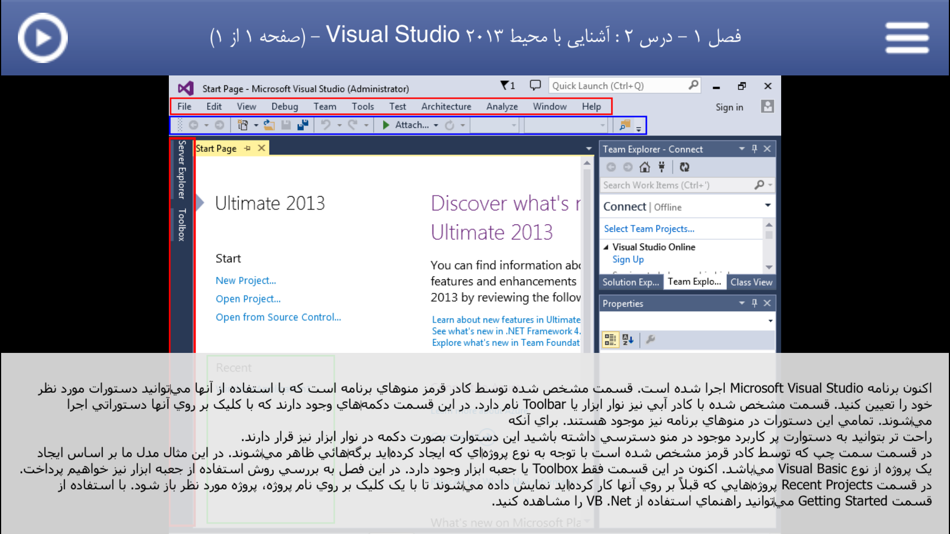Open the hamburger menu in the top-right corner
The image size is (950, 534).
(x=907, y=38)
